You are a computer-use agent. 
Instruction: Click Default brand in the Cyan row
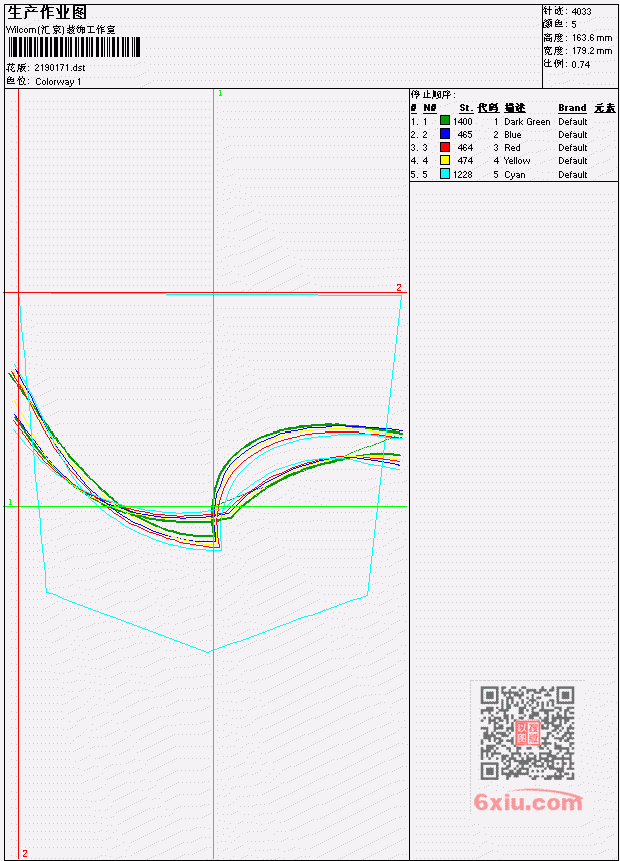pos(572,175)
